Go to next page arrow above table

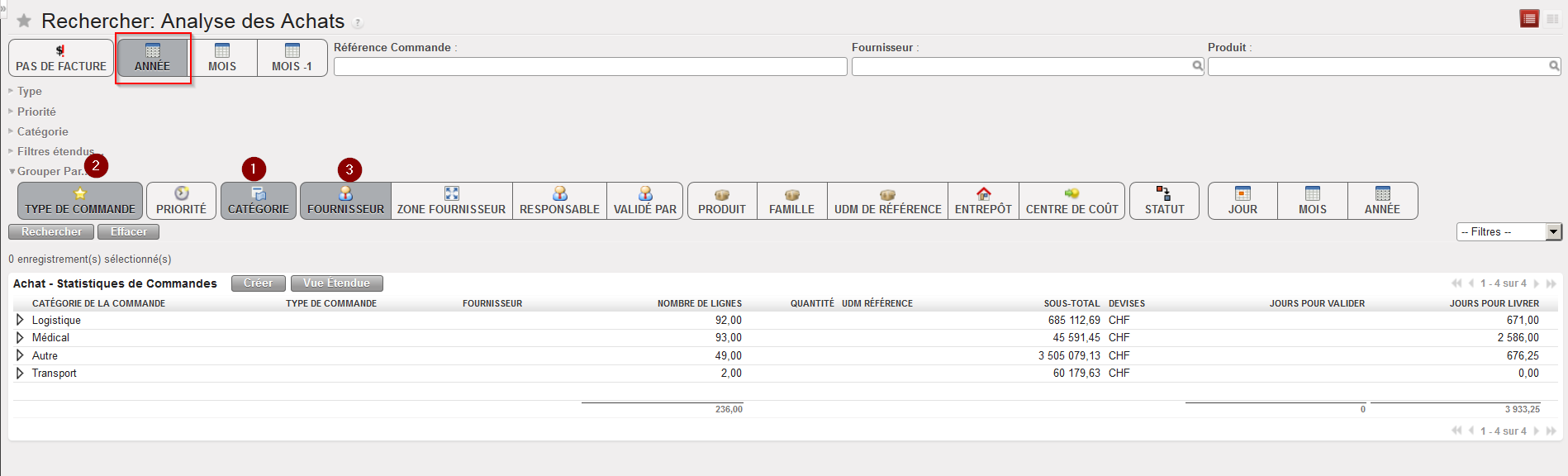click(1537, 283)
